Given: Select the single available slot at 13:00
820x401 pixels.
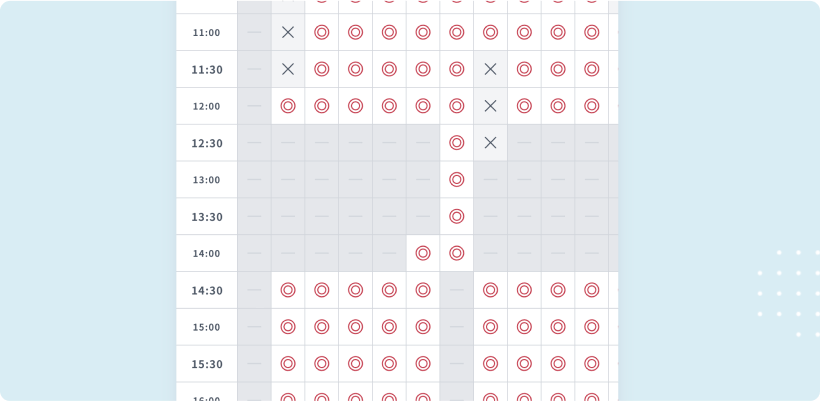Looking at the screenshot, I should click(457, 179).
